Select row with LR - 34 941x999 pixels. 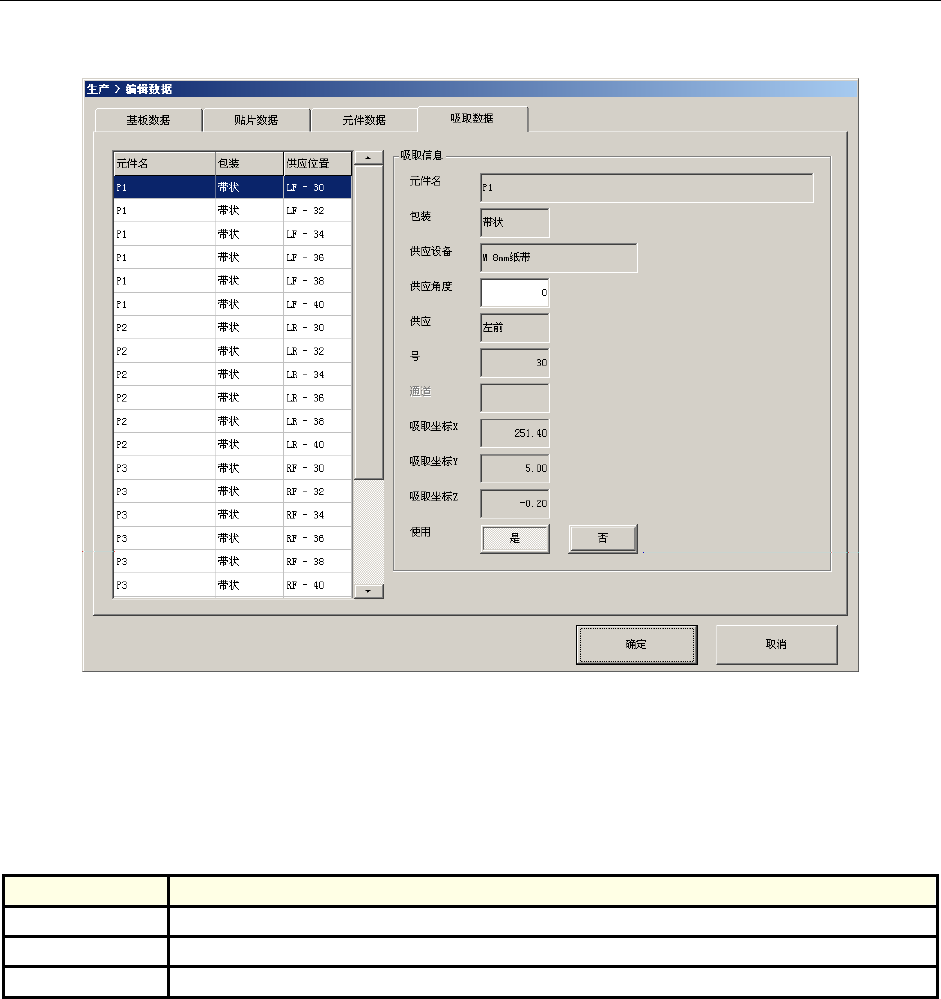click(233, 375)
